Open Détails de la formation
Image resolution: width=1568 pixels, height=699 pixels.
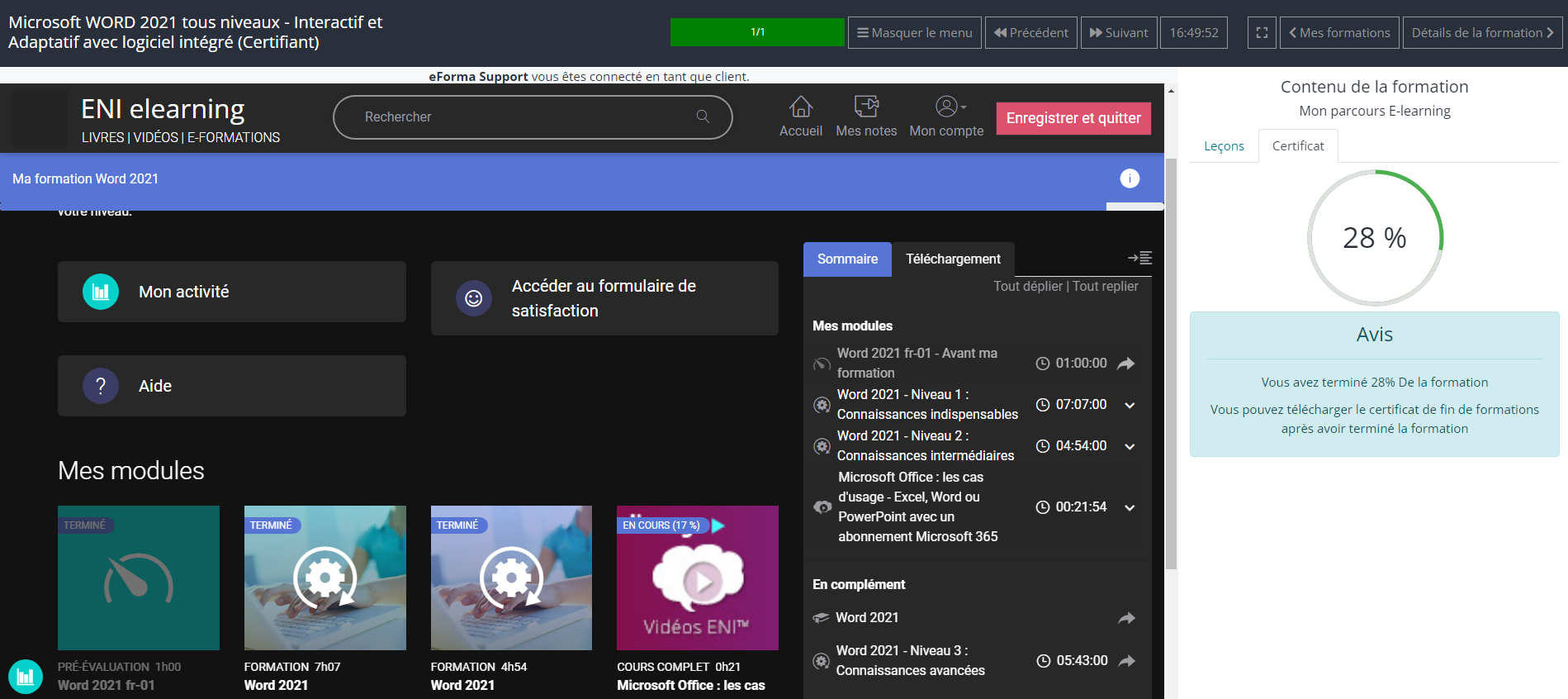[1482, 33]
